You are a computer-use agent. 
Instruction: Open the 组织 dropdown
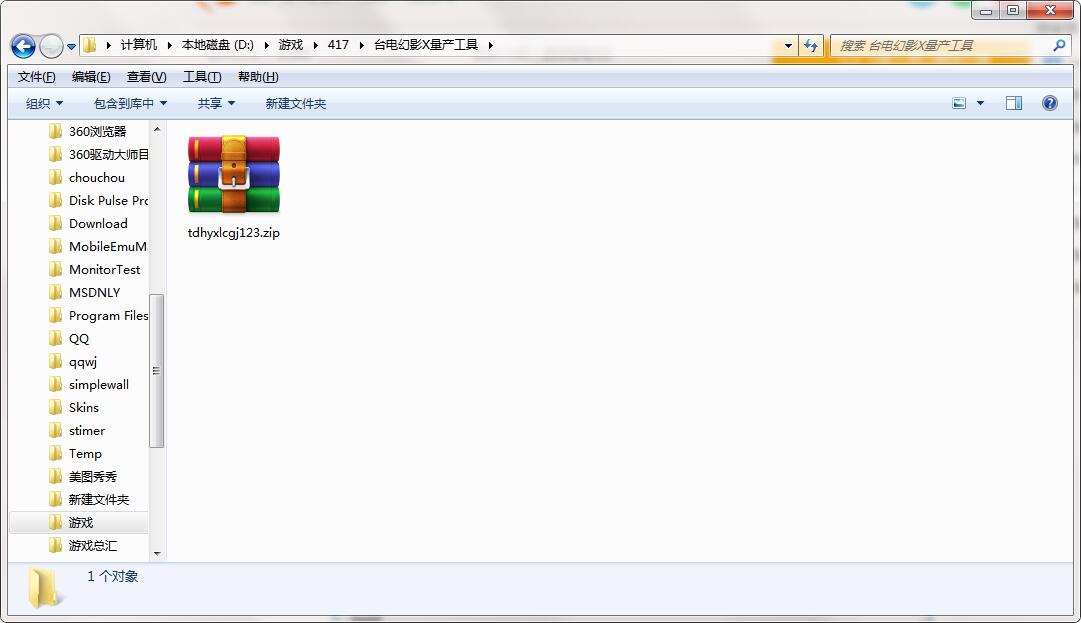pos(44,103)
